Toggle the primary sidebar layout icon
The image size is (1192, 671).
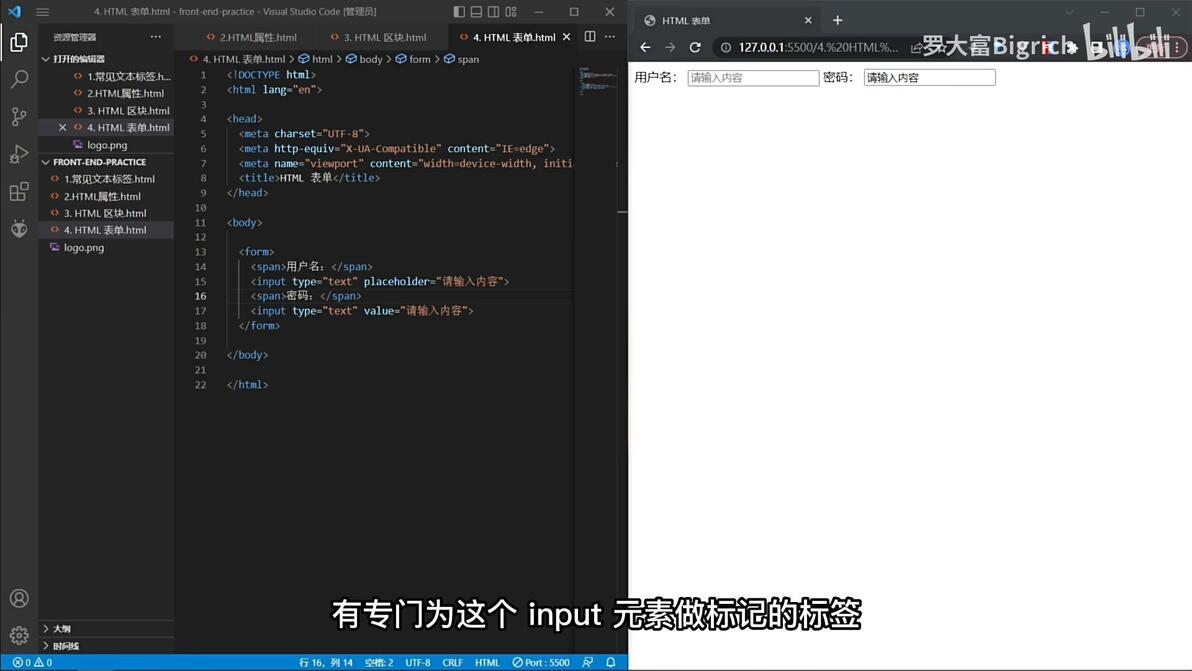pyautogui.click(x=458, y=11)
